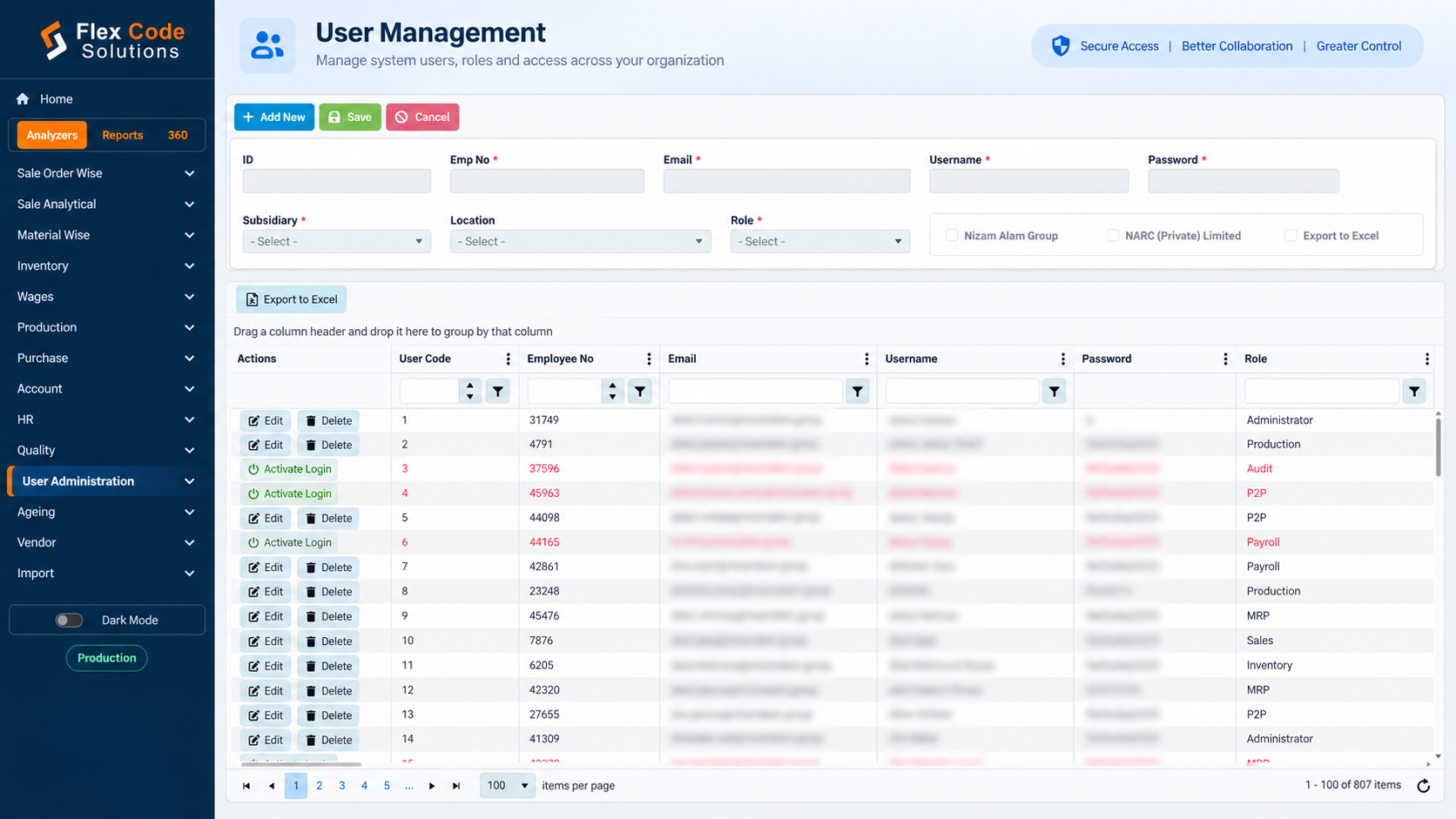Viewport: 1456px width, 819px height.
Task: Click the Cancel button
Action: pyautogui.click(x=422, y=117)
